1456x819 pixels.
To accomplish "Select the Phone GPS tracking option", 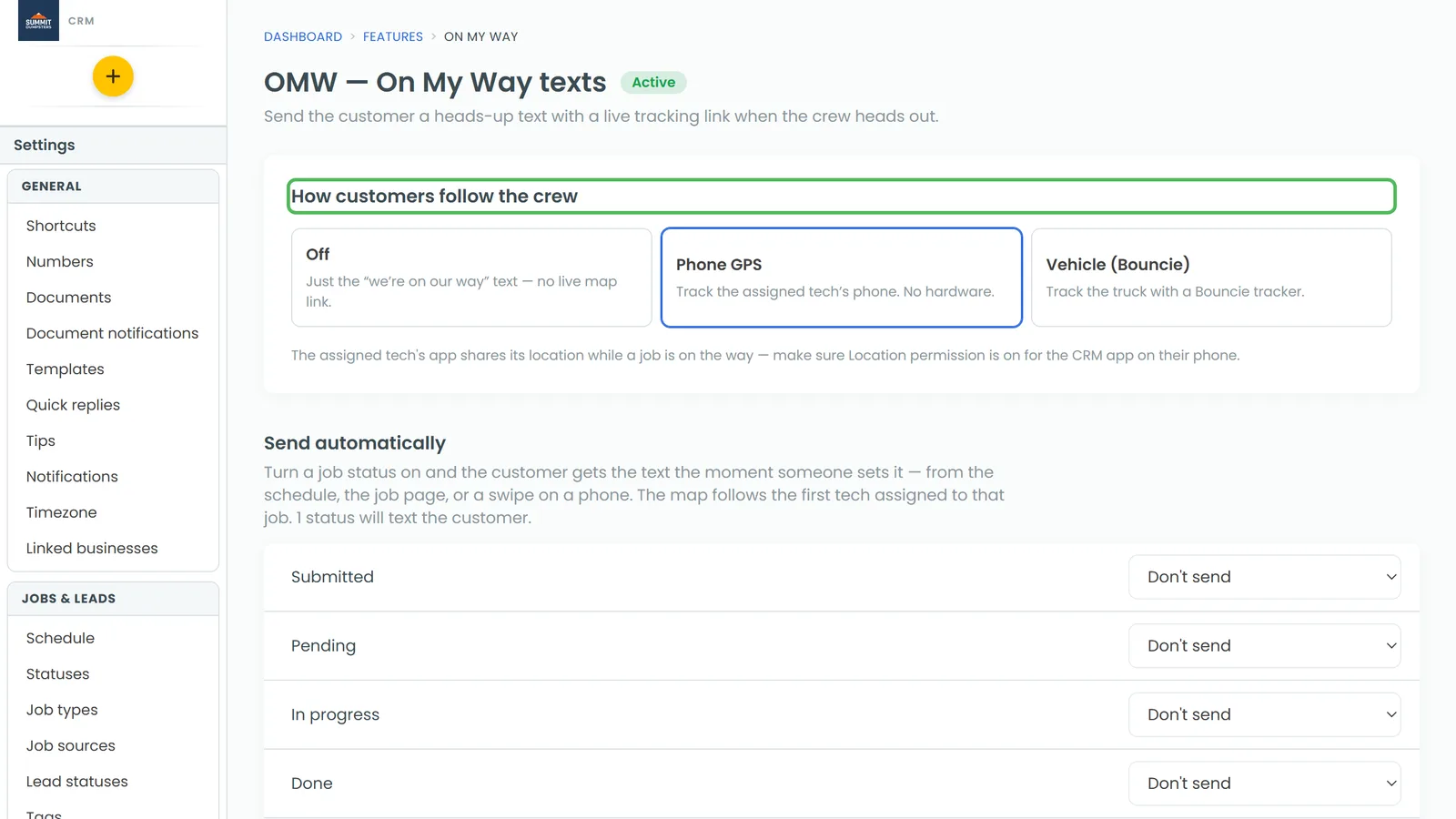I will (x=842, y=278).
